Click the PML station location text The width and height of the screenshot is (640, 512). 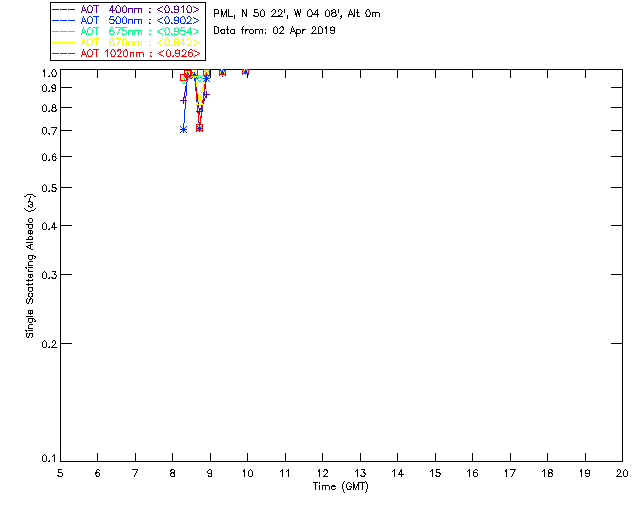pos(297,13)
